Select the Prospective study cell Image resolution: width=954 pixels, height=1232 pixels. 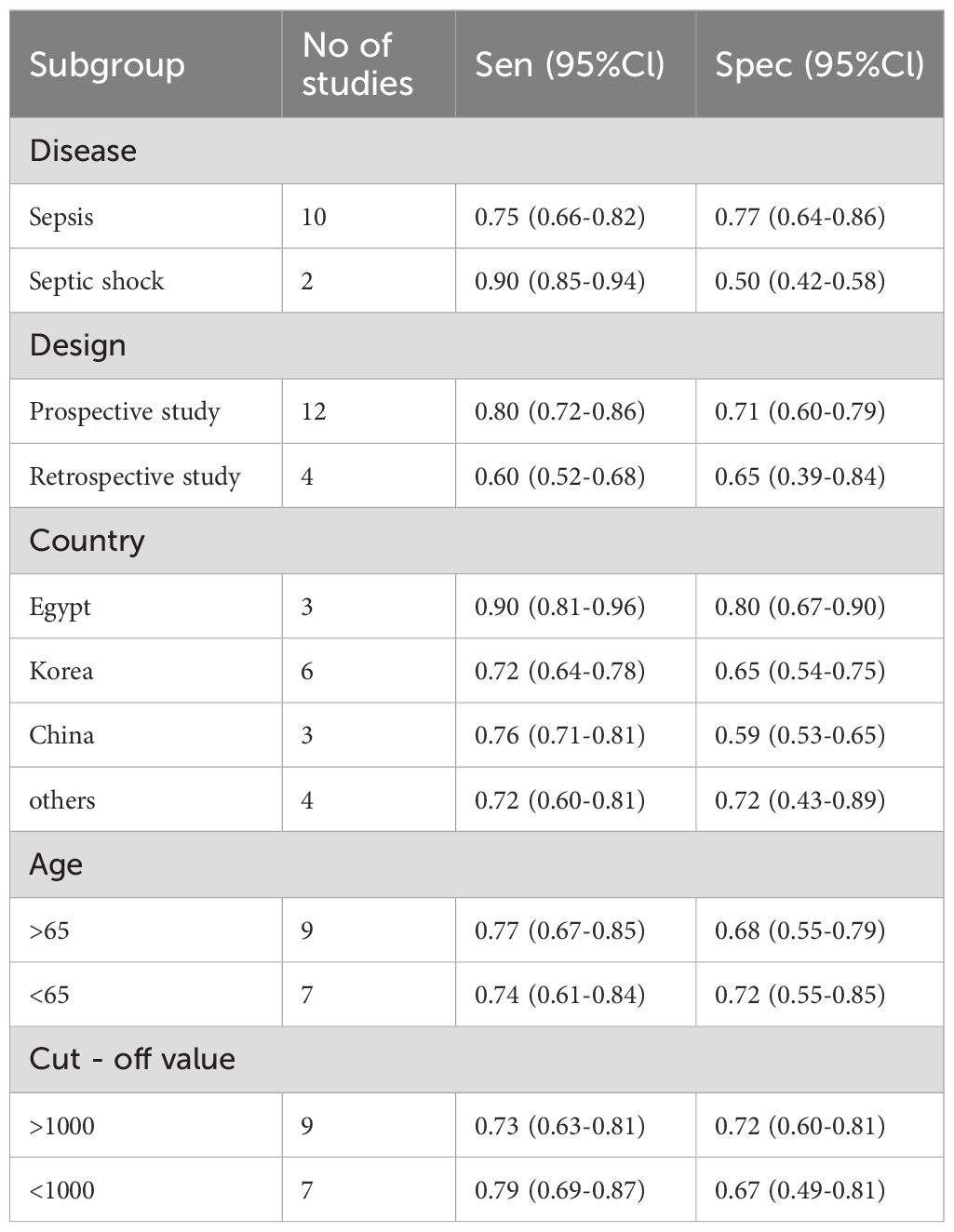[x=125, y=411]
